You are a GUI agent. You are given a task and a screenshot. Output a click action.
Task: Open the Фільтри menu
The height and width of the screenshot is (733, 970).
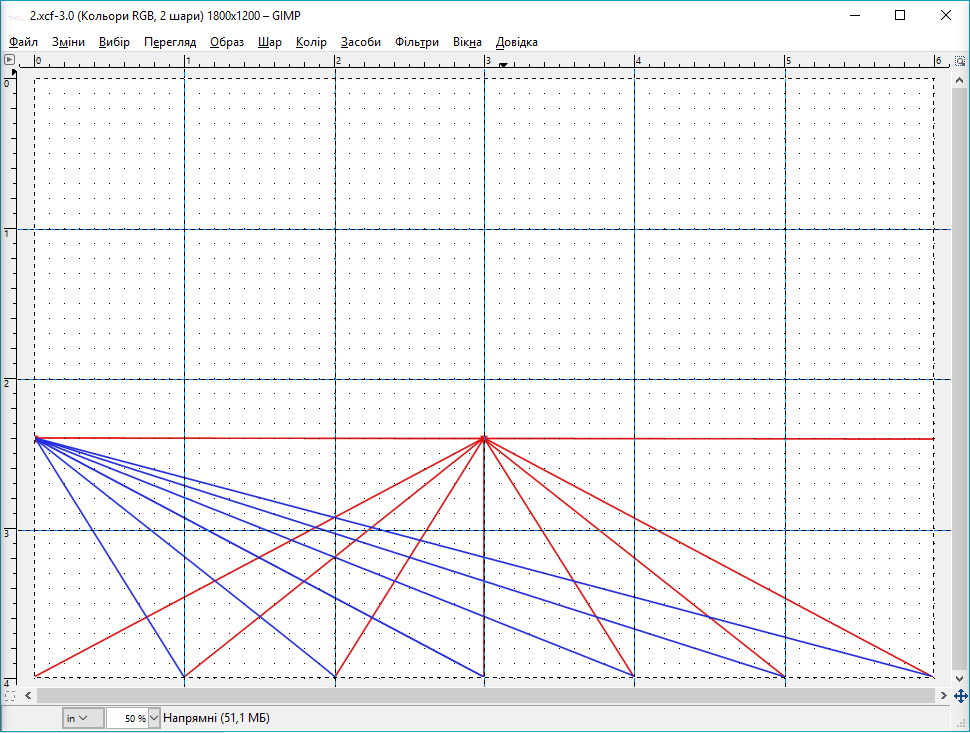[417, 42]
